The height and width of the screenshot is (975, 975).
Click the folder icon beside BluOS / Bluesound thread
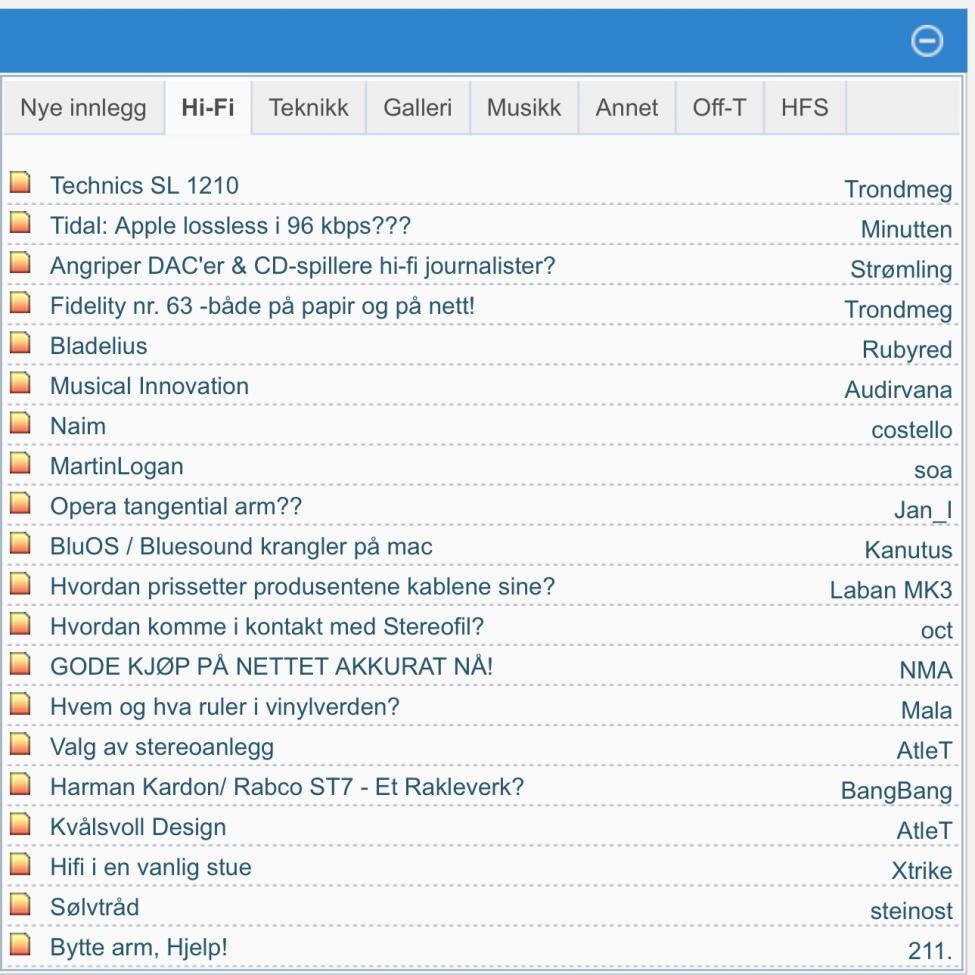20,543
